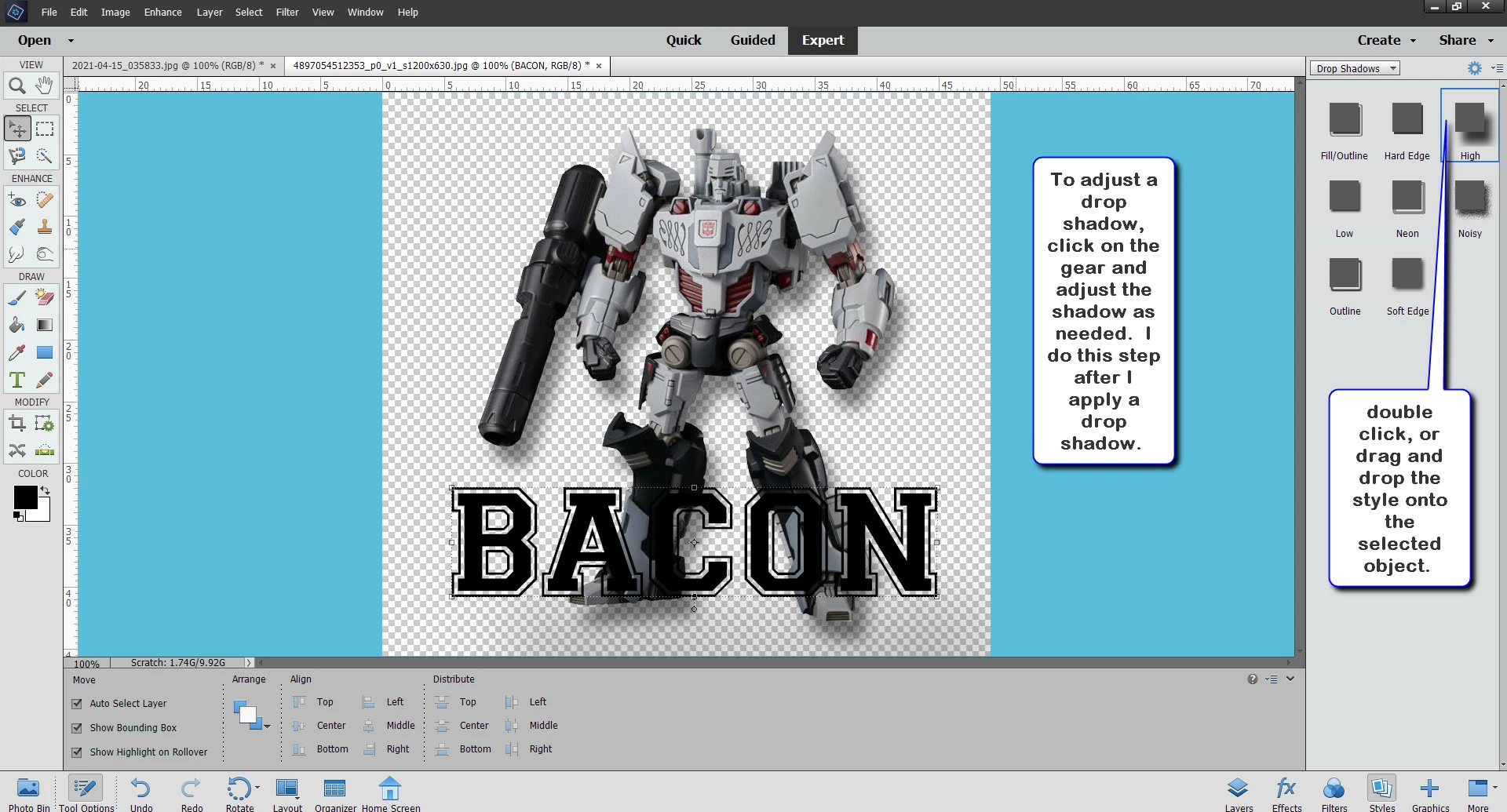Screen dimensions: 1507x812
Task: Switch to Quick edit mode
Action: [x=684, y=41]
